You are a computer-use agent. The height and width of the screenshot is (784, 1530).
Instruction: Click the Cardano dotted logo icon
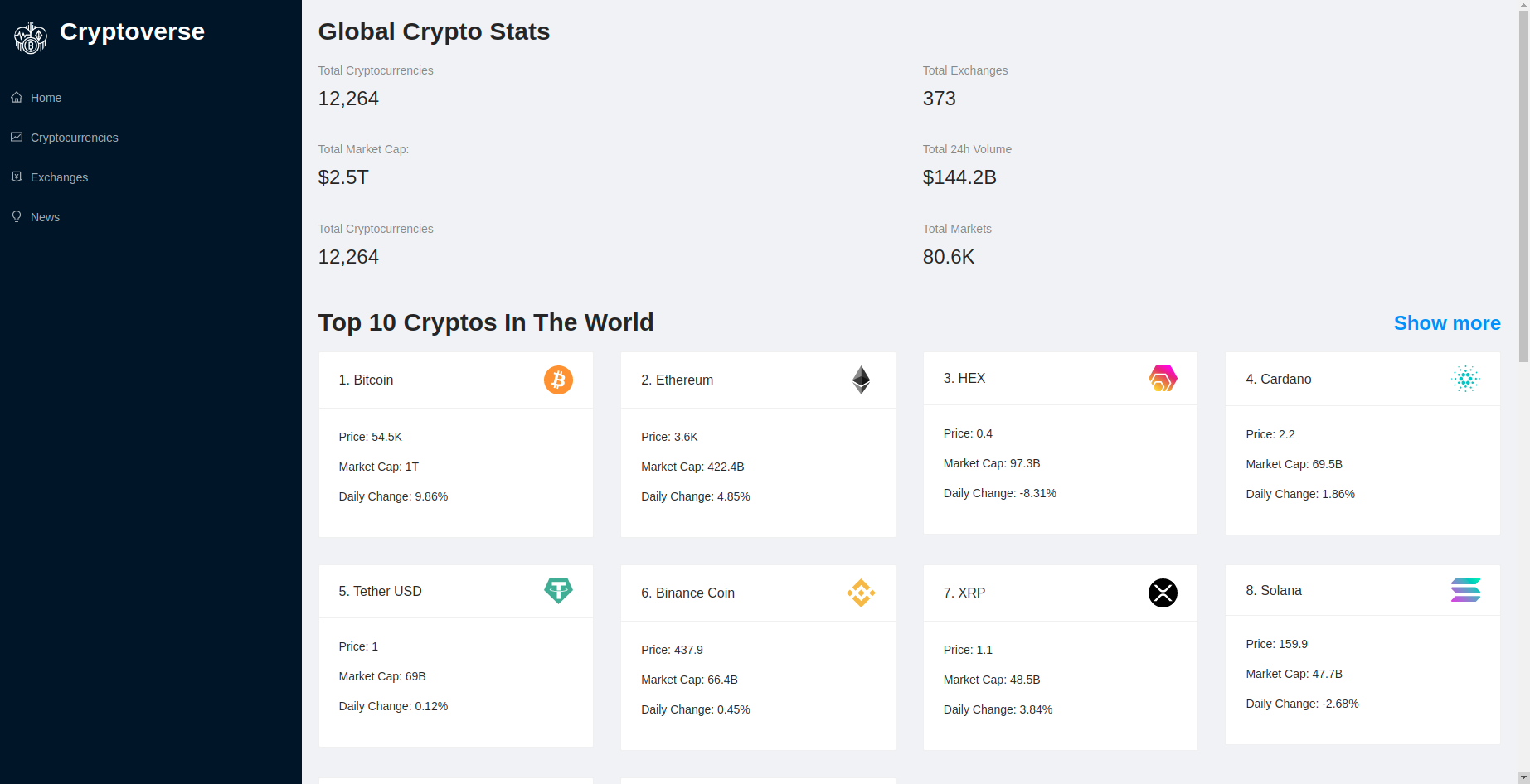(1465, 379)
